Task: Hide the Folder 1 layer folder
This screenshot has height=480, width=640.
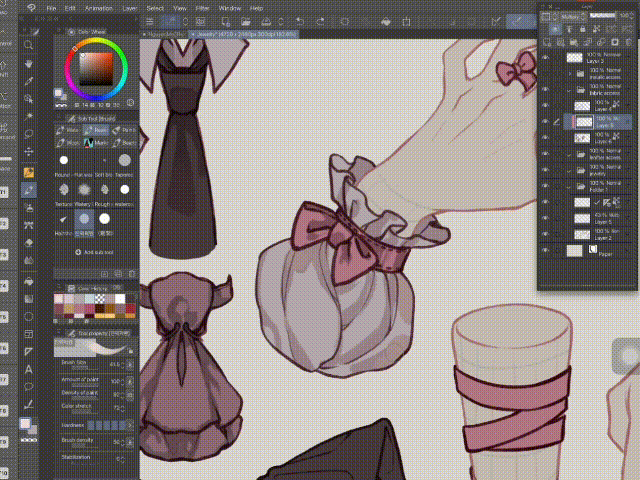Action: pos(545,186)
